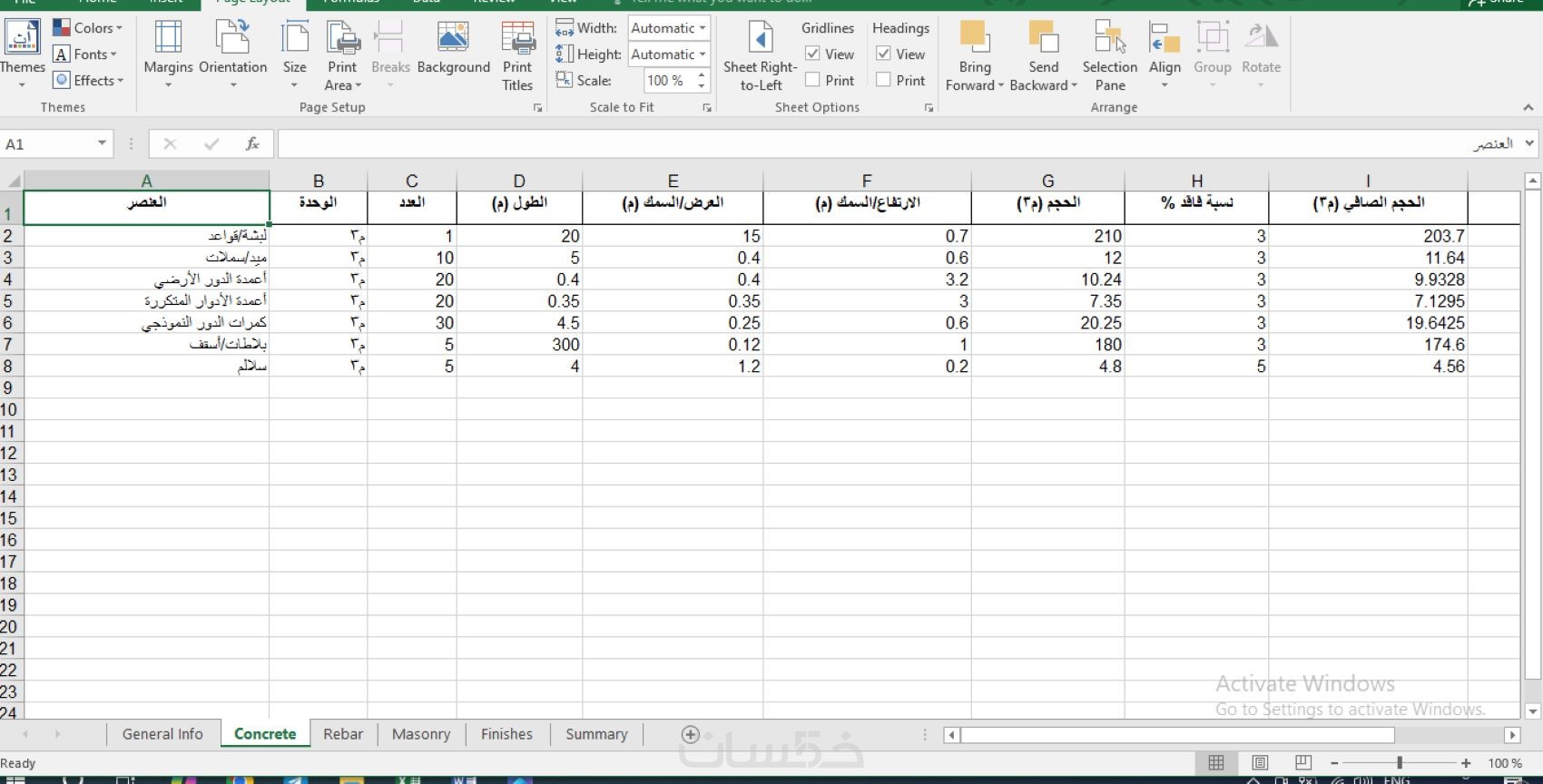Toggle Sheet Right-to-Left direction
Screen dimensions: 1543x784
(x=761, y=54)
